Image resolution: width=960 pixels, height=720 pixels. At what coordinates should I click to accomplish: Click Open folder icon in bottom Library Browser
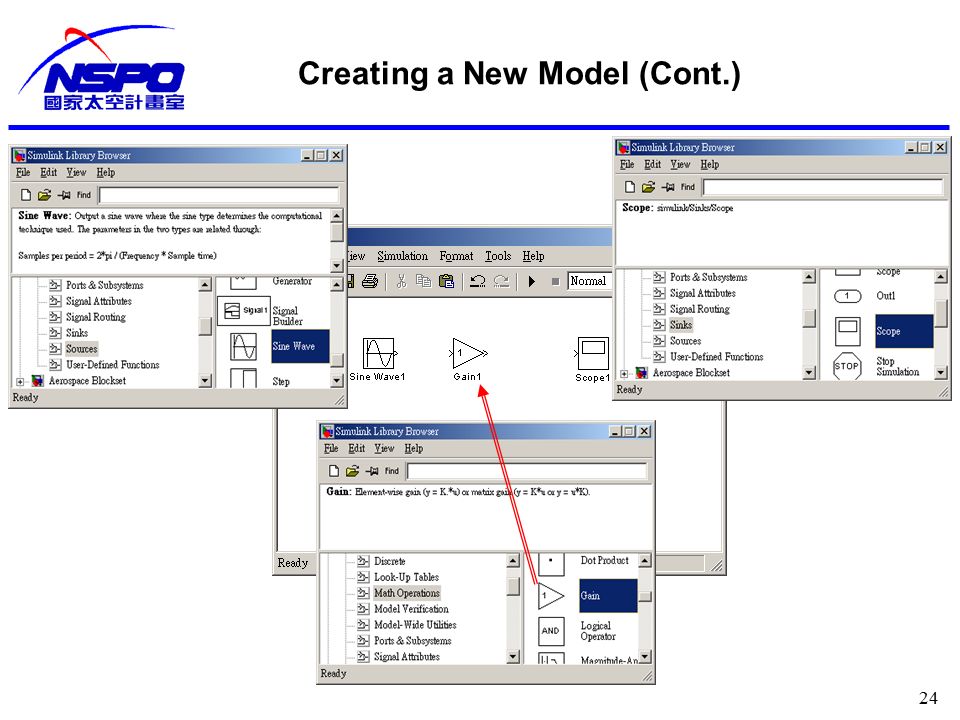point(352,471)
